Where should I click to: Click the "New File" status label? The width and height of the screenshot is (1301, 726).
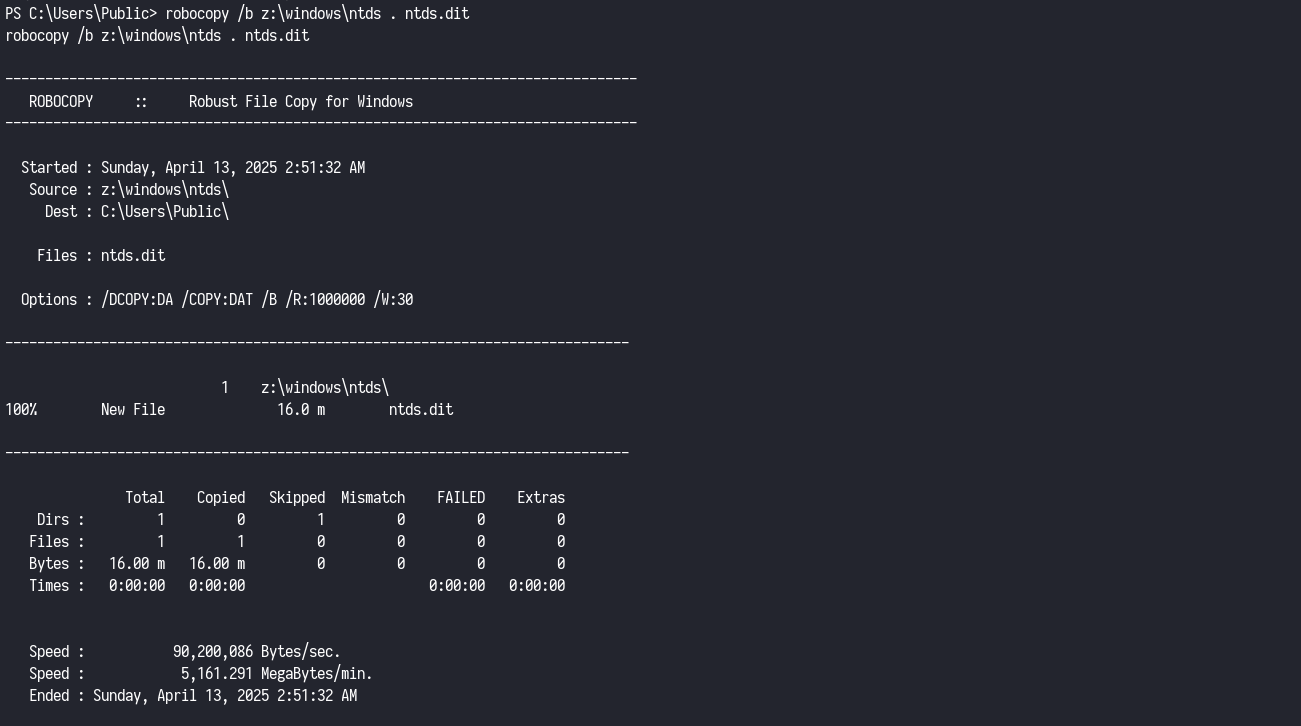click(133, 410)
